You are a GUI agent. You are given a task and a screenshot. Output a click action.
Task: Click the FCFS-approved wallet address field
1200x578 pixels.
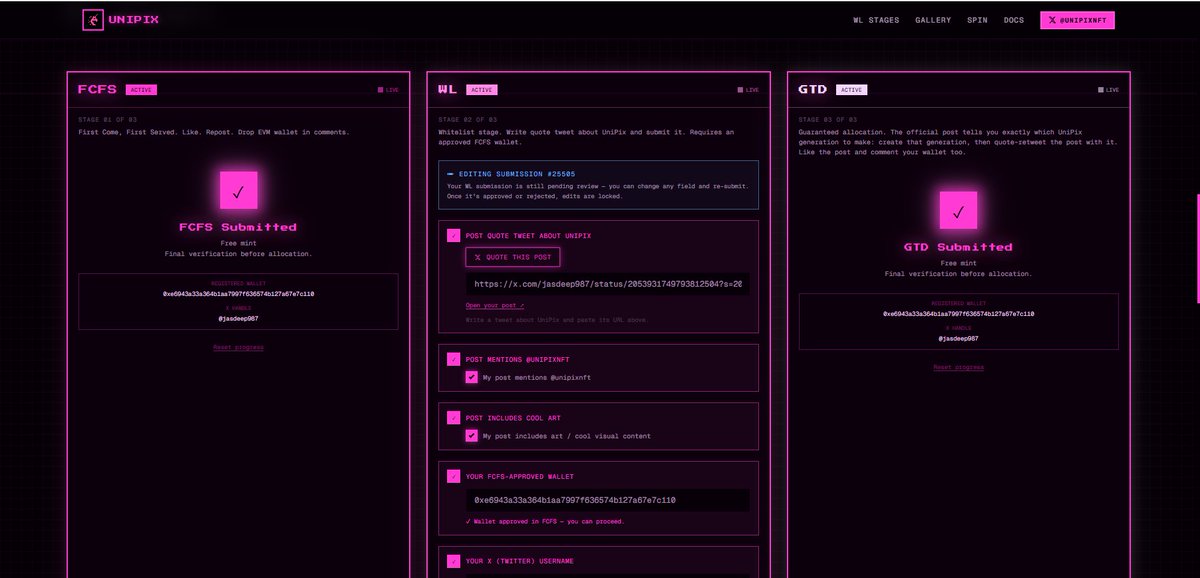click(x=607, y=500)
